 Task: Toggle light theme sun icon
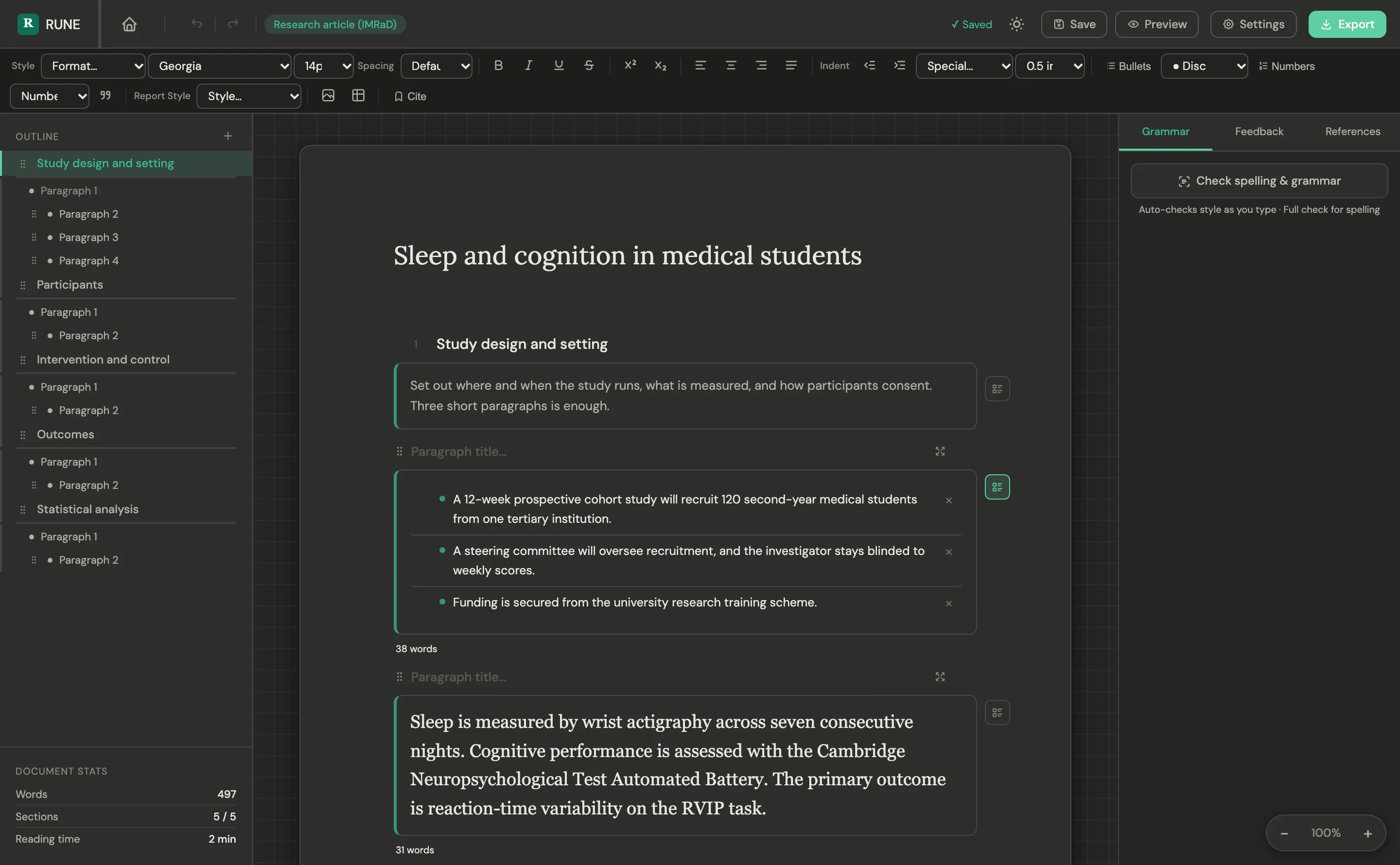(x=1016, y=24)
